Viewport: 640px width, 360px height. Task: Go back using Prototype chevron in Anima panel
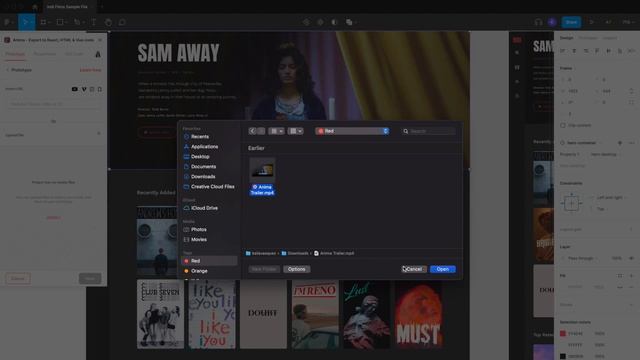tap(7, 70)
